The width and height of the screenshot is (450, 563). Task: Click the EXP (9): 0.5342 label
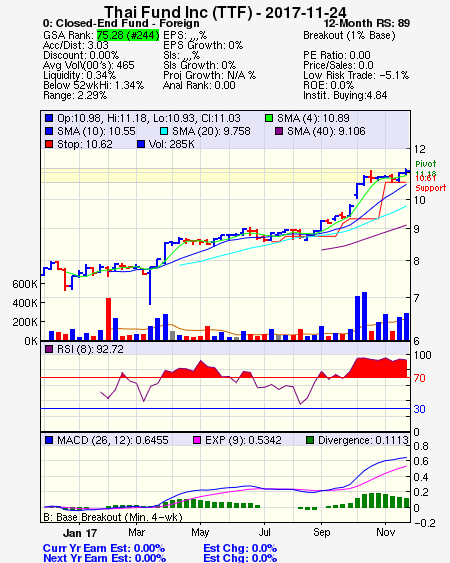click(243, 440)
